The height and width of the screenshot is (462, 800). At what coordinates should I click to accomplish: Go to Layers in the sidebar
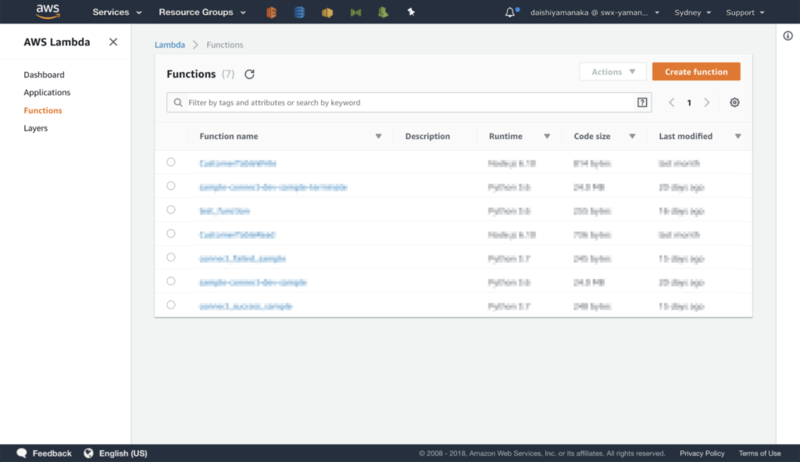[x=36, y=128]
